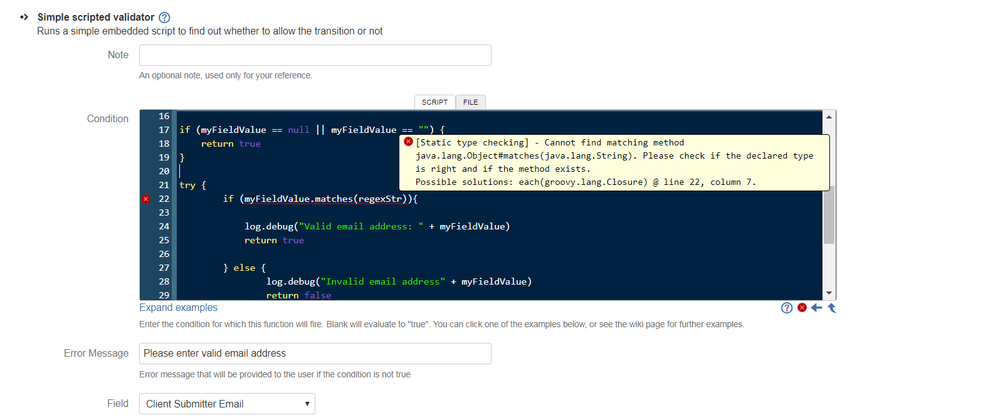
Task: Click the help icon below the code editor
Action: [x=787, y=308]
